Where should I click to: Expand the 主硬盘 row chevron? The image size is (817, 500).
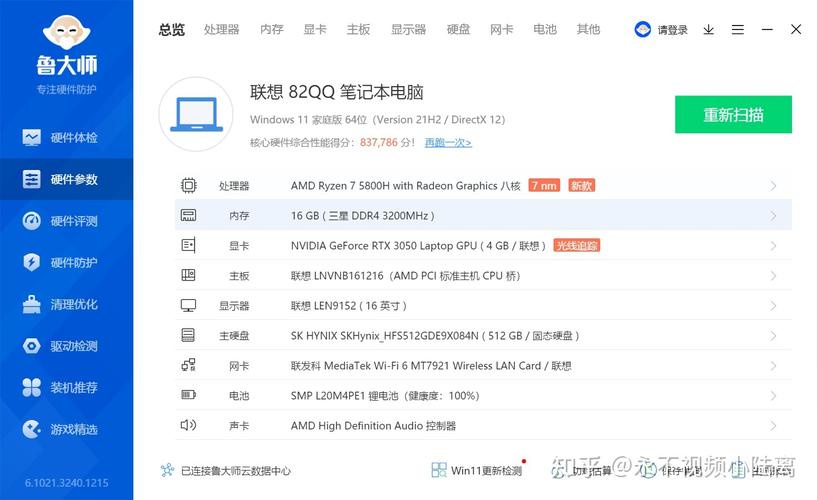tap(773, 336)
